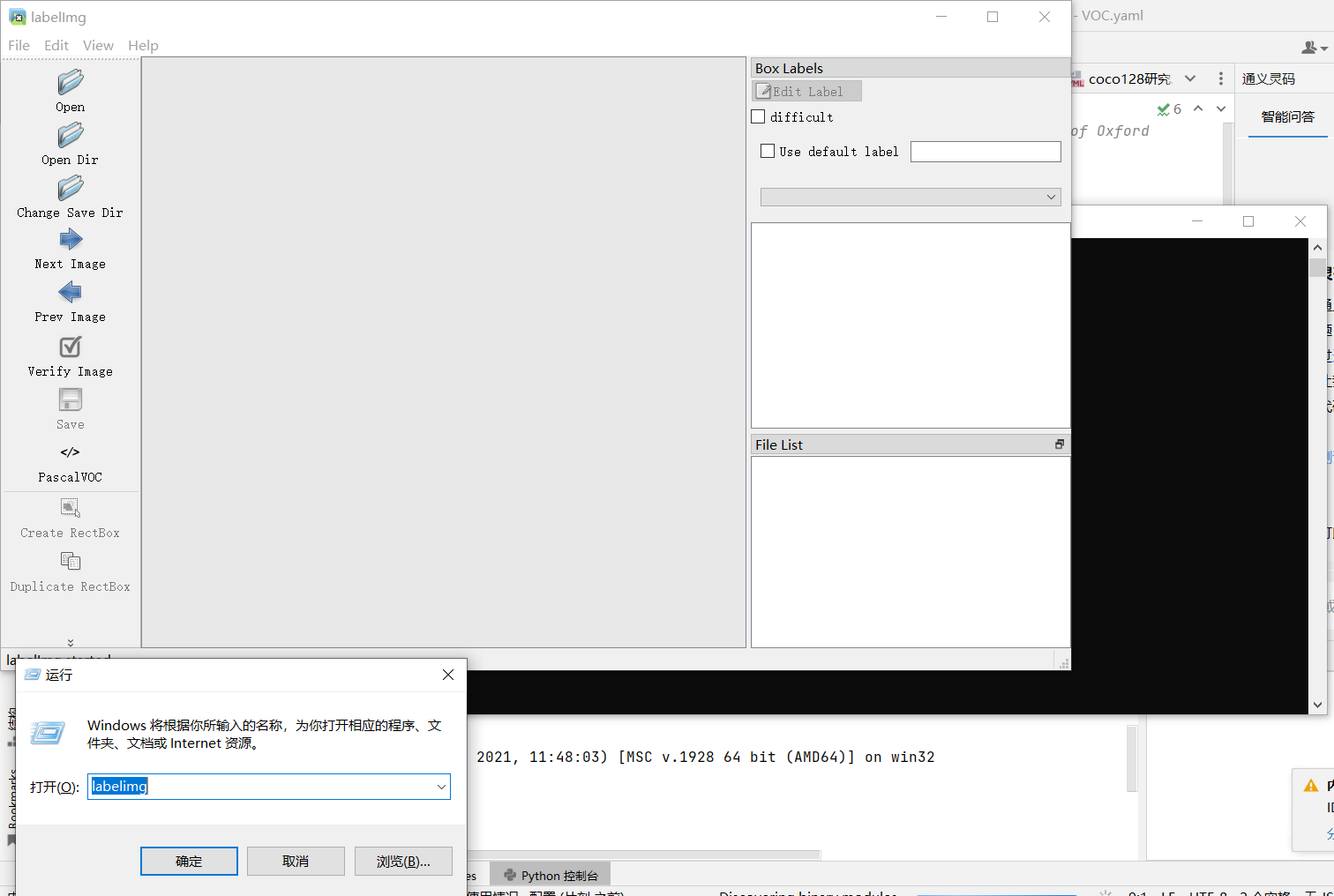Open the user account icon in IDE

pyautogui.click(x=1314, y=47)
